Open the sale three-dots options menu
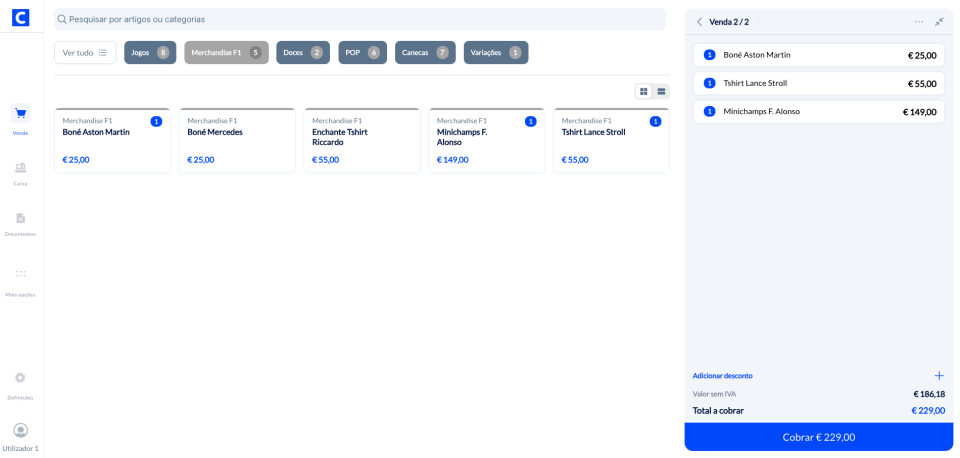The width and height of the screenshot is (960, 458). [918, 22]
